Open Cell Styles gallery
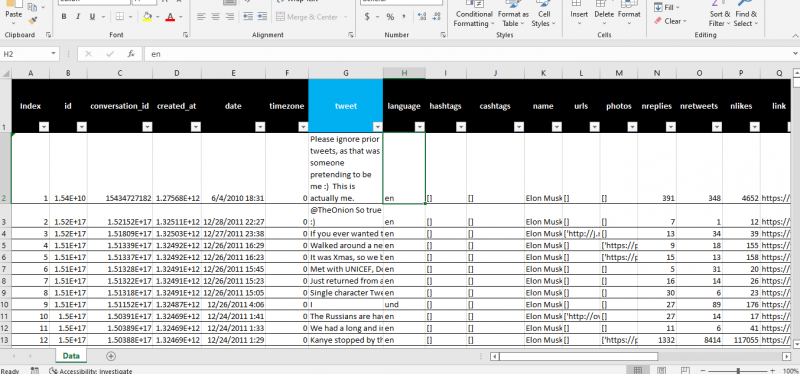 (x=543, y=15)
